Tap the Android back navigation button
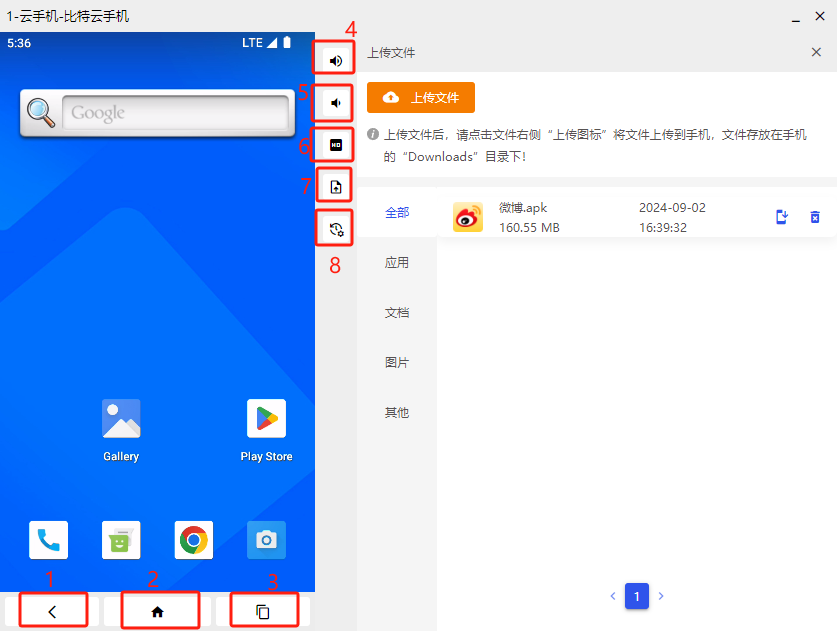 click(x=52, y=611)
